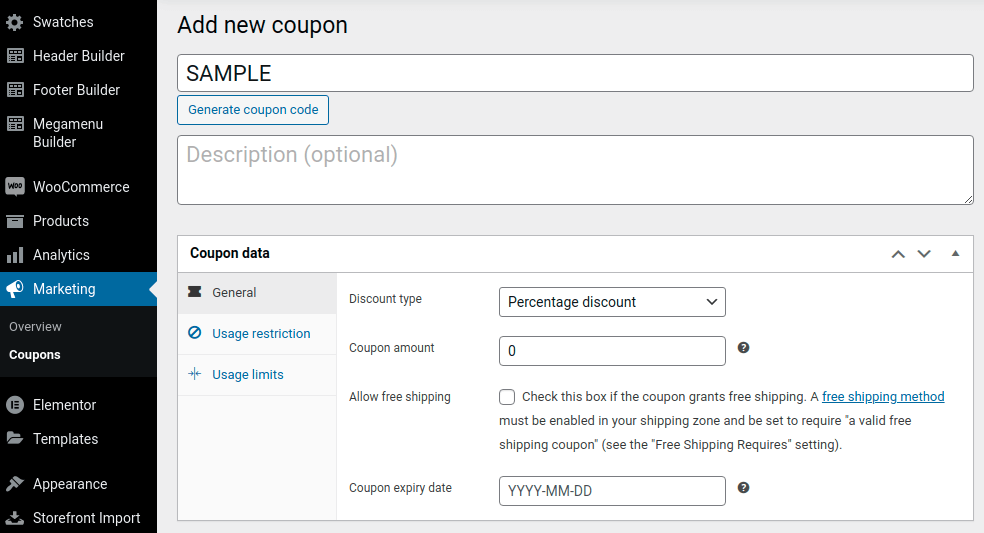Click the Storefront Import download icon
Viewport: 984px width, 533px height.
15,518
